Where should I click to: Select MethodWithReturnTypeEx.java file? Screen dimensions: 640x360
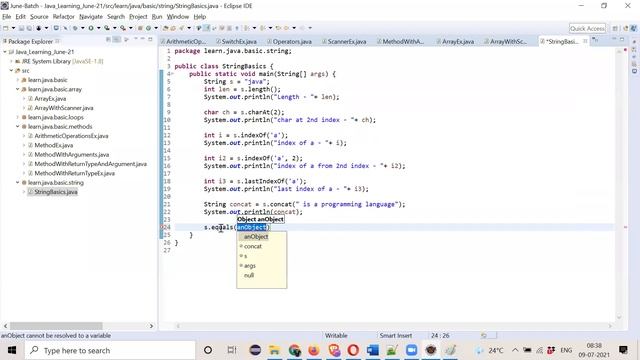click(74, 173)
